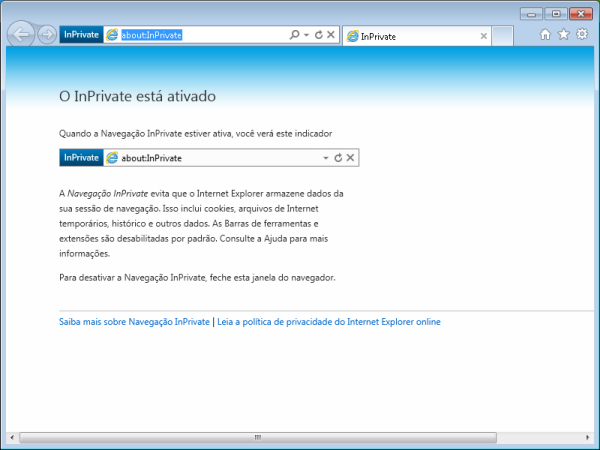Click the about:InPrivate address field
The image size is (600, 450).
(200, 35)
